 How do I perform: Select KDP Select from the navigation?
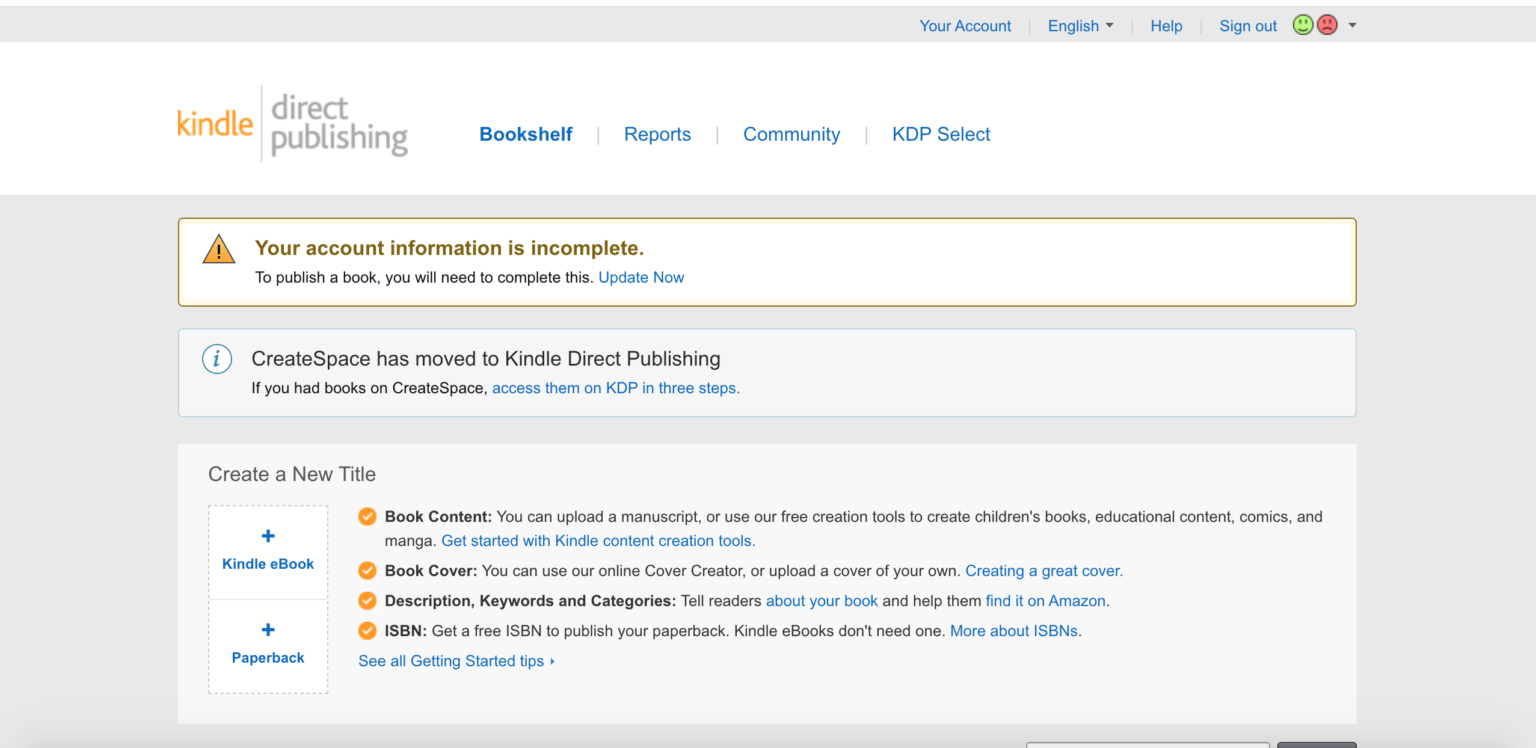(x=940, y=133)
